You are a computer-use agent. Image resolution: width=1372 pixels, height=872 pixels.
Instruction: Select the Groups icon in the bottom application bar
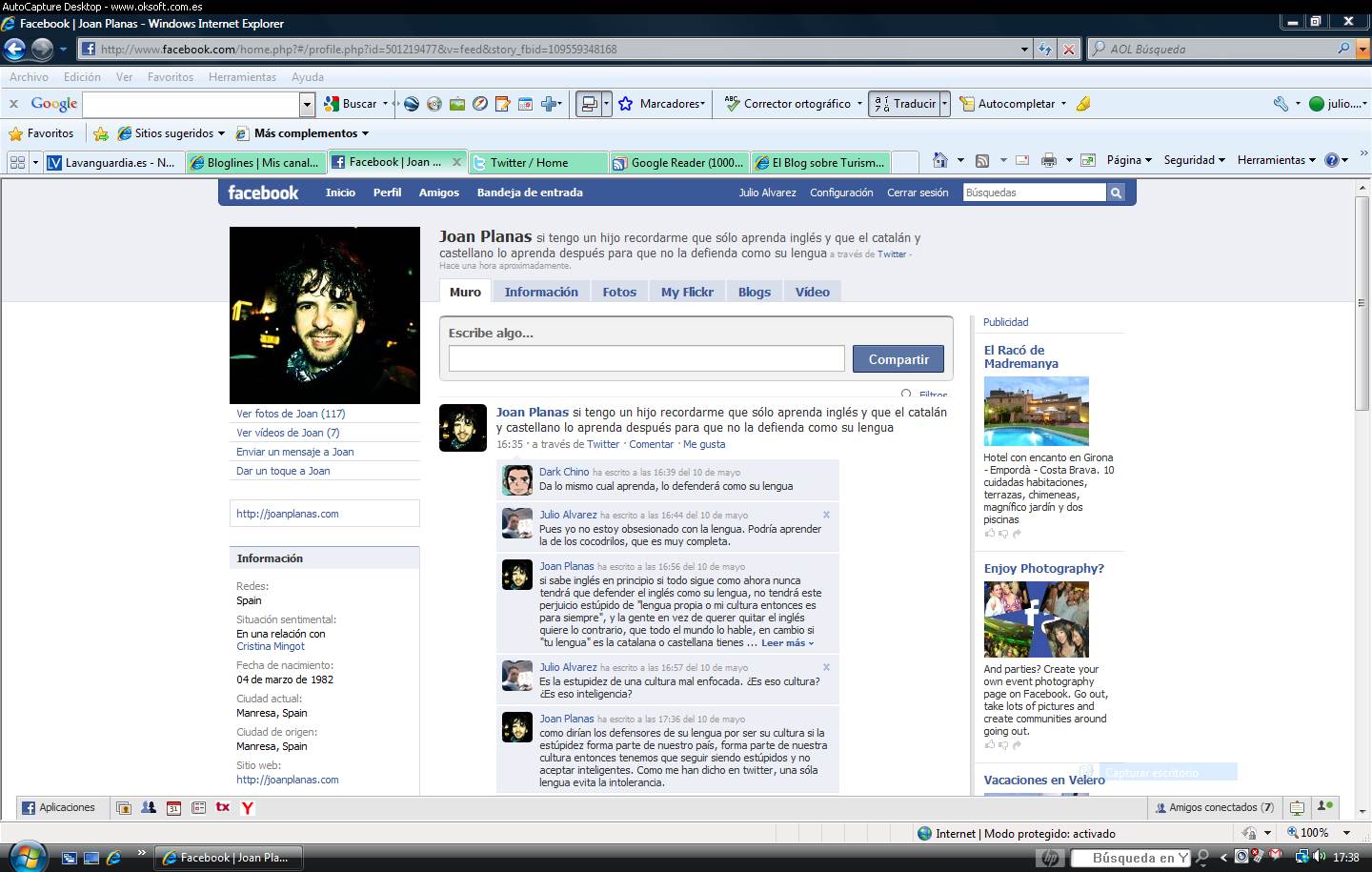[149, 807]
